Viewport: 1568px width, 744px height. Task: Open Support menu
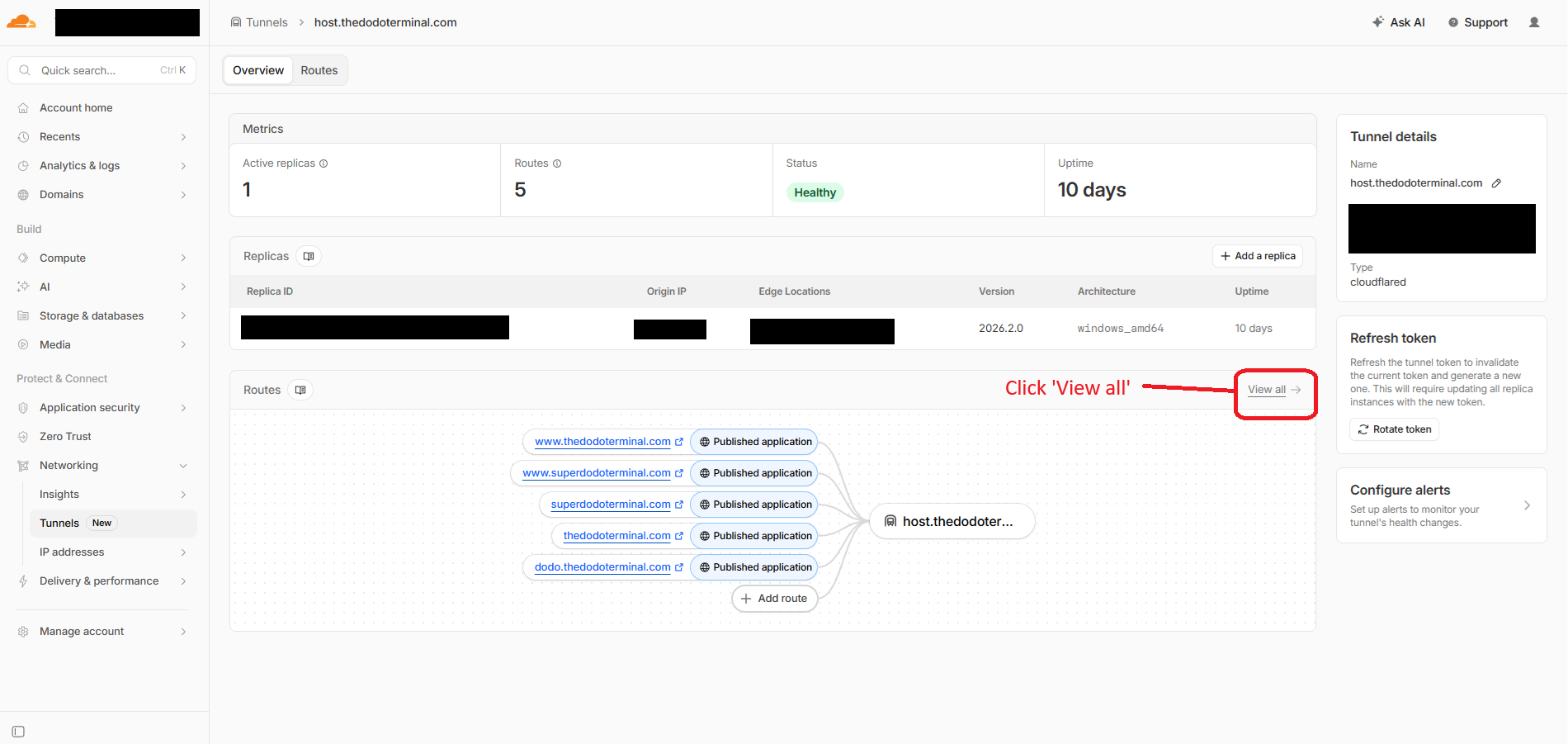pos(1478,22)
